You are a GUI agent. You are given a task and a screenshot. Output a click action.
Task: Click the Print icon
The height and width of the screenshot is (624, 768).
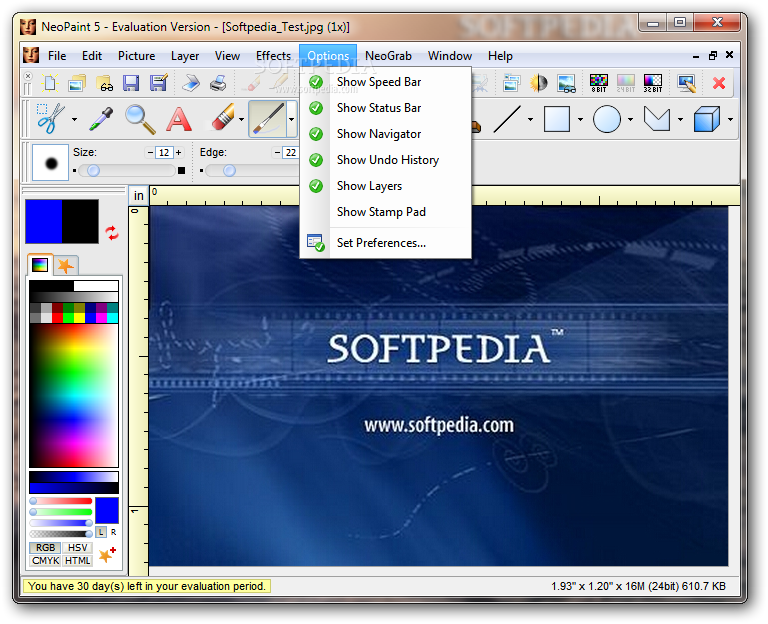coord(218,83)
